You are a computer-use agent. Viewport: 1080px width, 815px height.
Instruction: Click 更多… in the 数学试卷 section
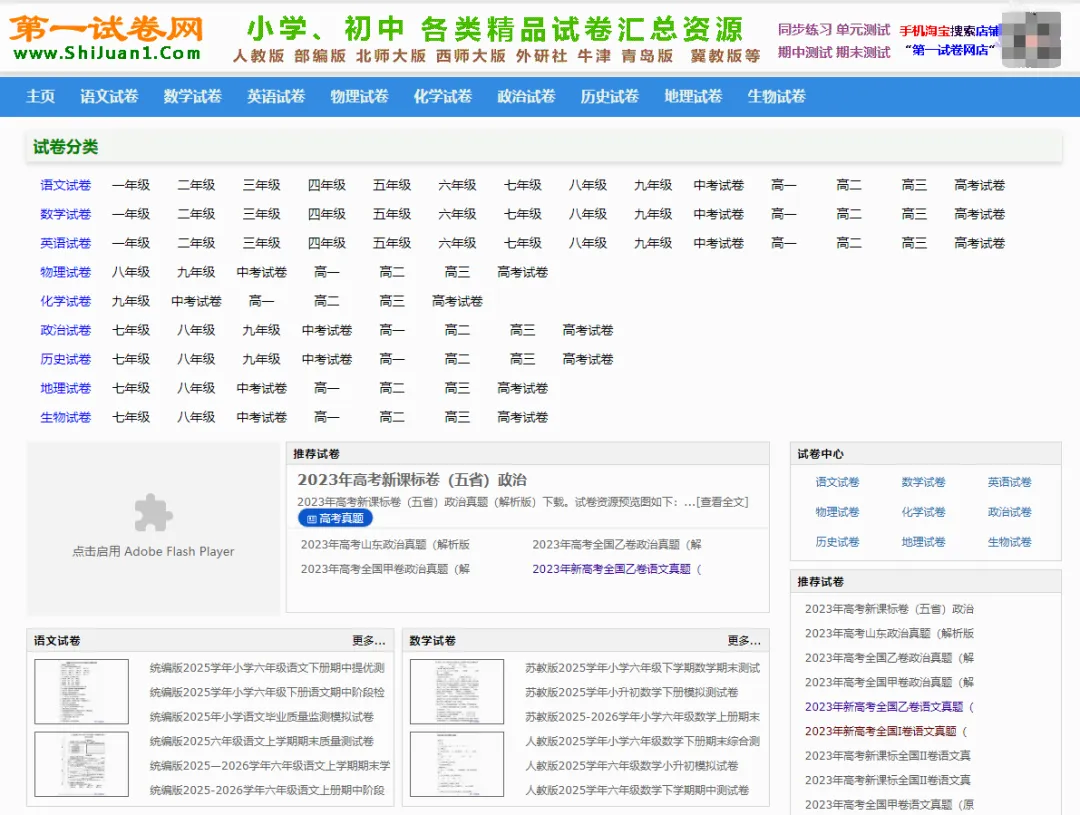coord(744,641)
